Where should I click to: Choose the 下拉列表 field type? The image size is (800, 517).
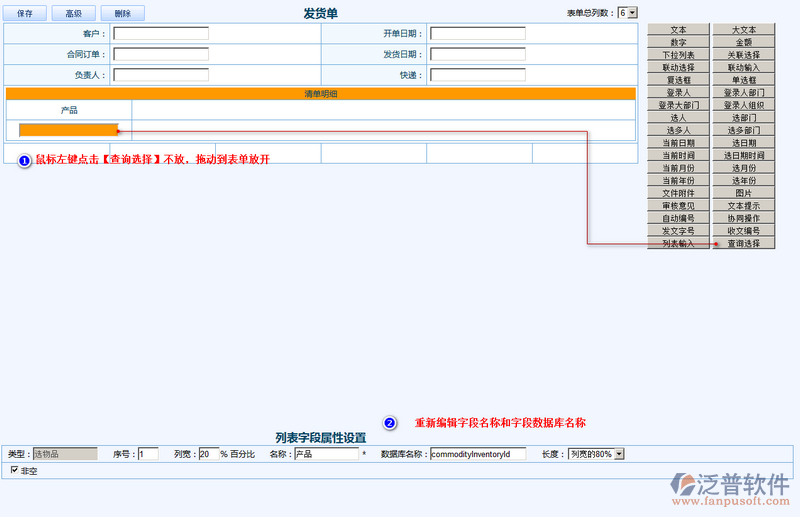click(x=678, y=55)
